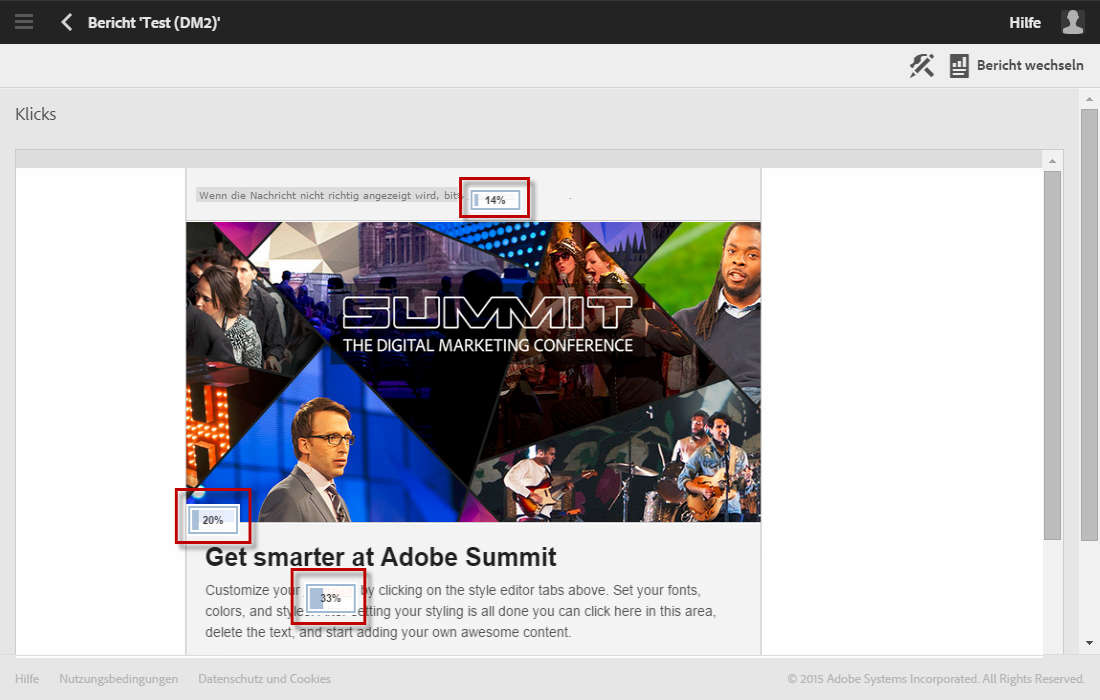The image size is (1100, 700).
Task: Click the 'Wenn die Nachricht nicht richtig' text
Action: coord(330,196)
